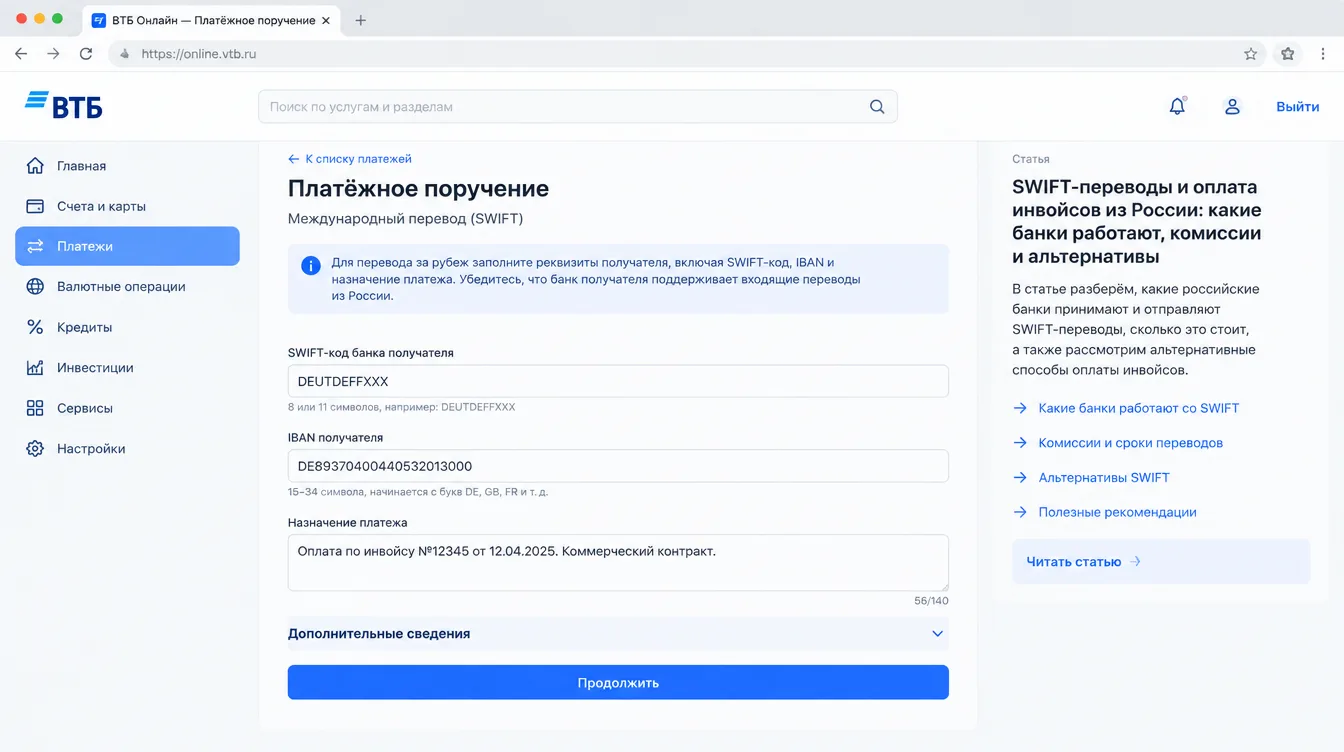Open Счета и карты section
This screenshot has width=1344, height=752.
coord(127,206)
